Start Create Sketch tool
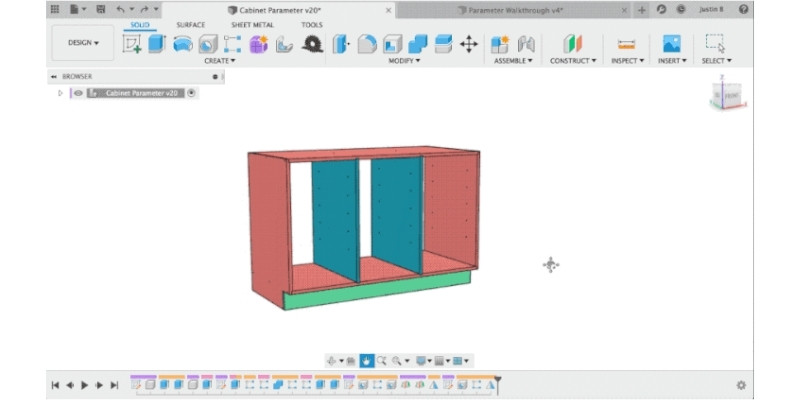Image resolution: width=800 pixels, height=400 pixels. 132,44
